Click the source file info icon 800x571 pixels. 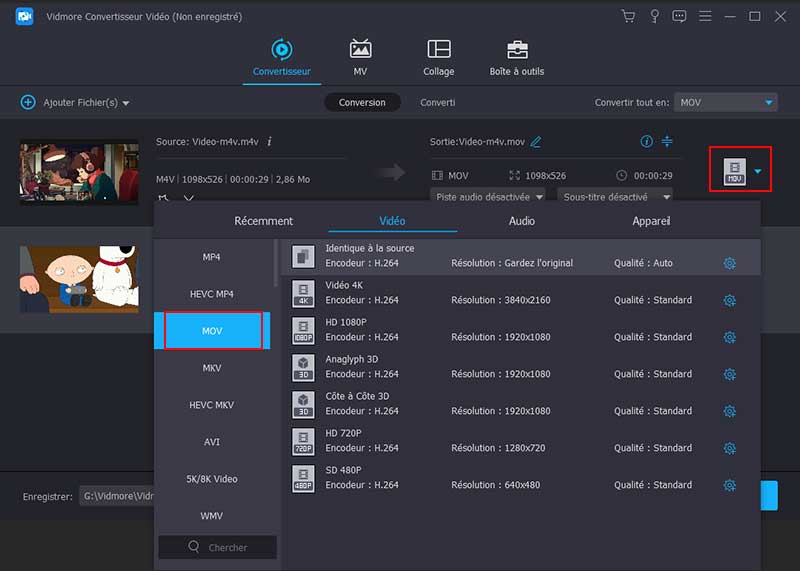coord(269,142)
